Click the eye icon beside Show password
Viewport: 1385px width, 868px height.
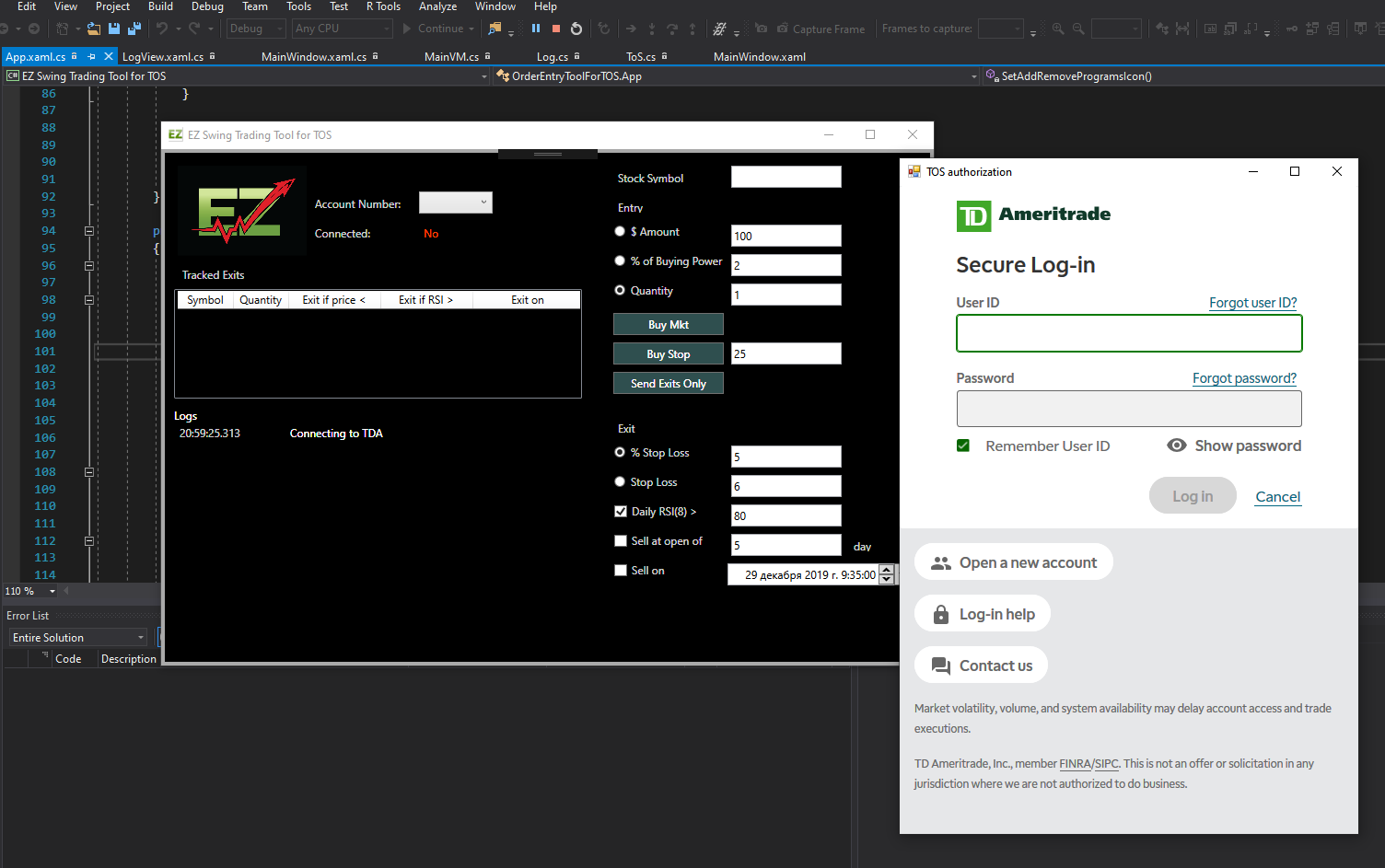pyautogui.click(x=1177, y=446)
